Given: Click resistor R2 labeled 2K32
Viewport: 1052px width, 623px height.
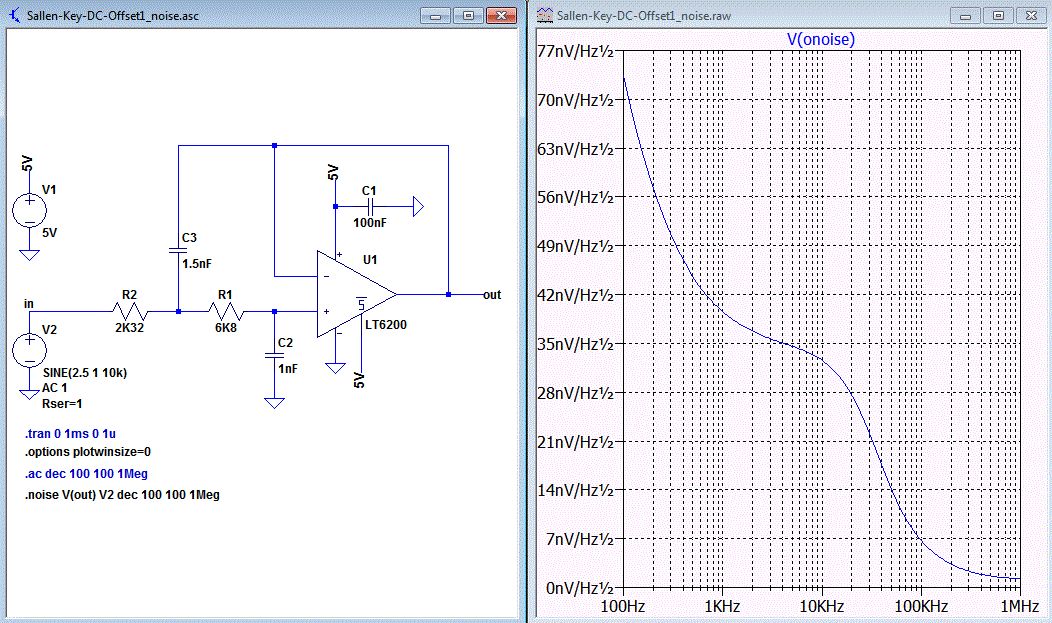Looking at the screenshot, I should tap(129, 312).
